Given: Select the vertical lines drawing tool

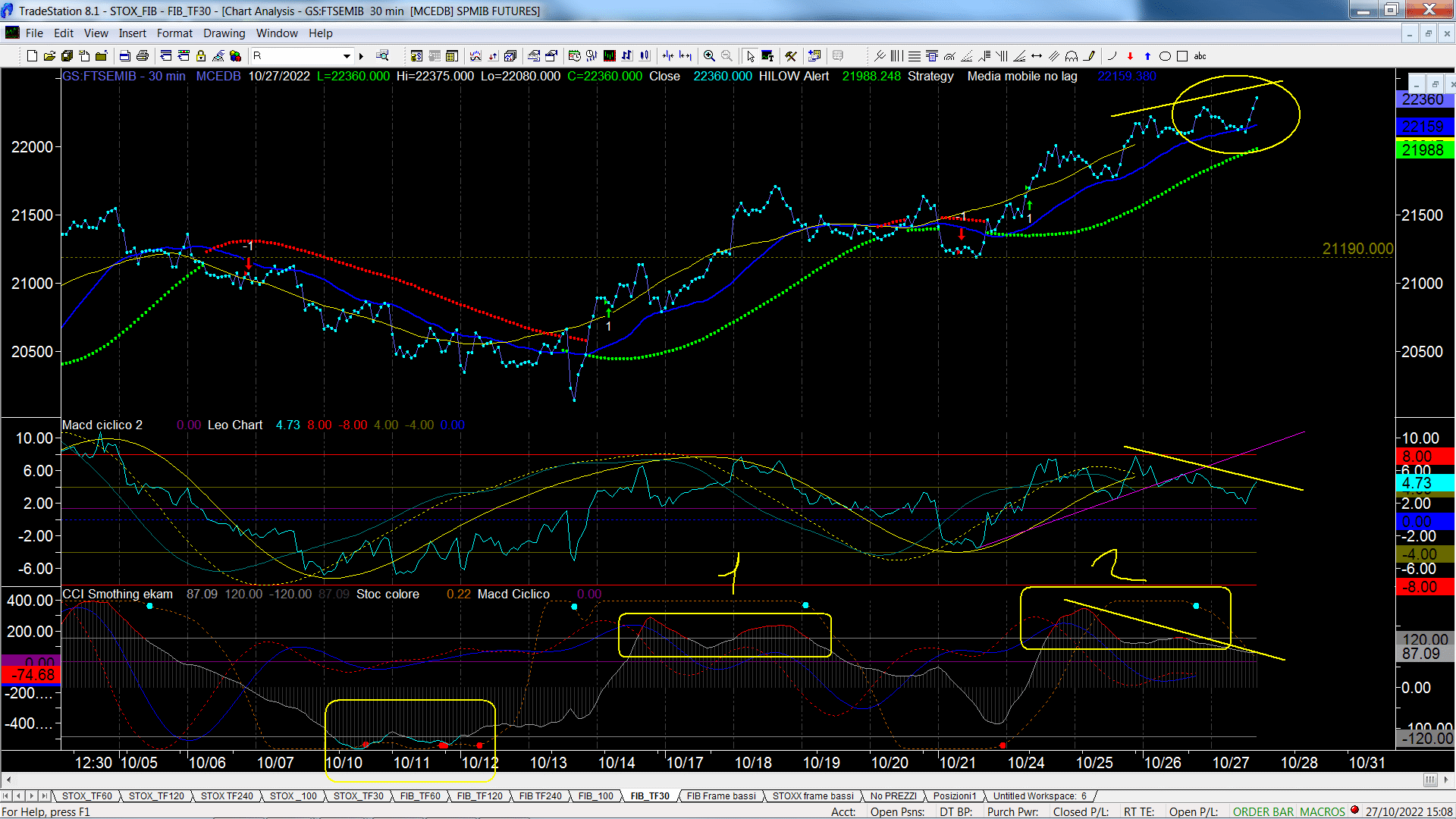Looking at the screenshot, I should pyautogui.click(x=897, y=56).
